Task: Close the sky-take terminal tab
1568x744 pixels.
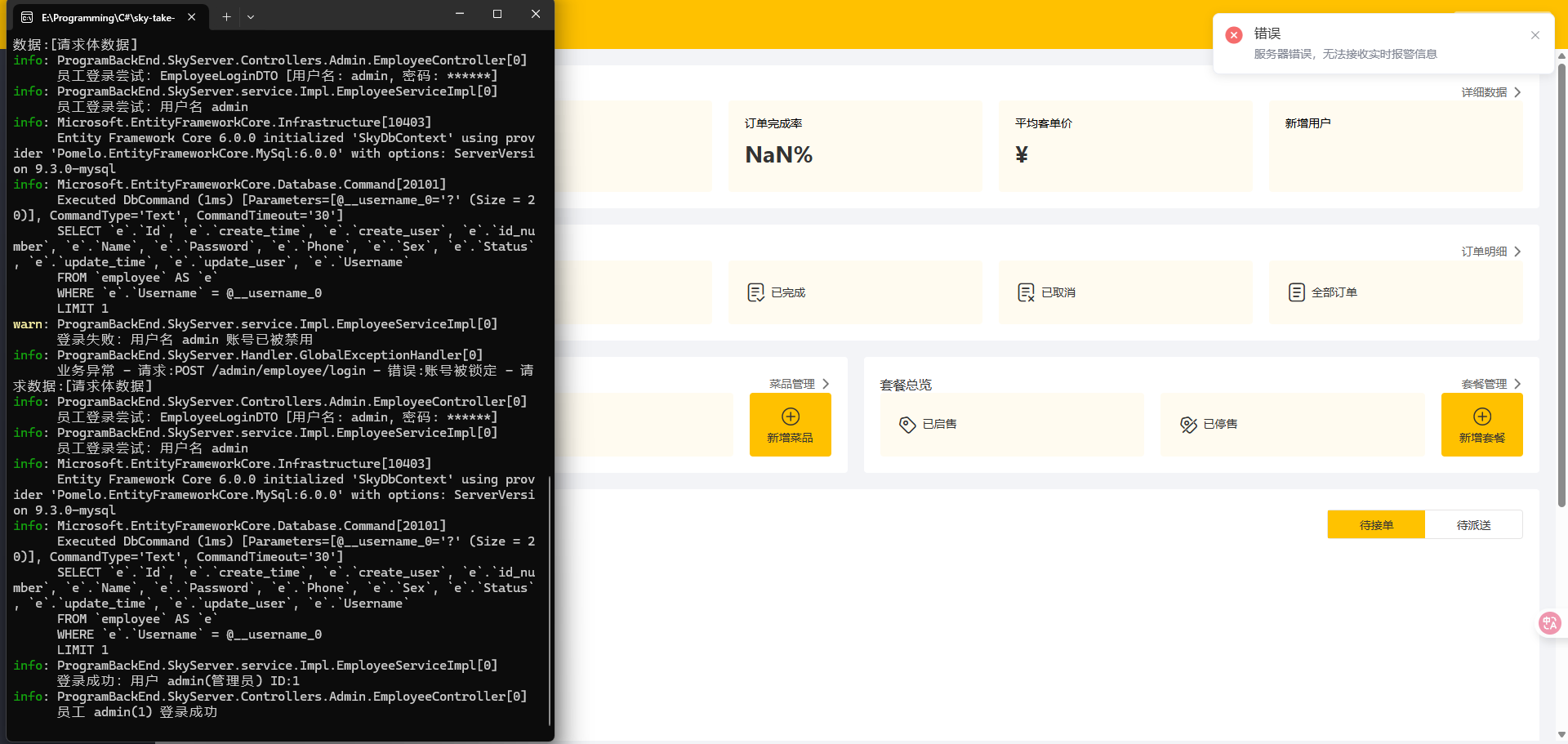Action: [191, 16]
